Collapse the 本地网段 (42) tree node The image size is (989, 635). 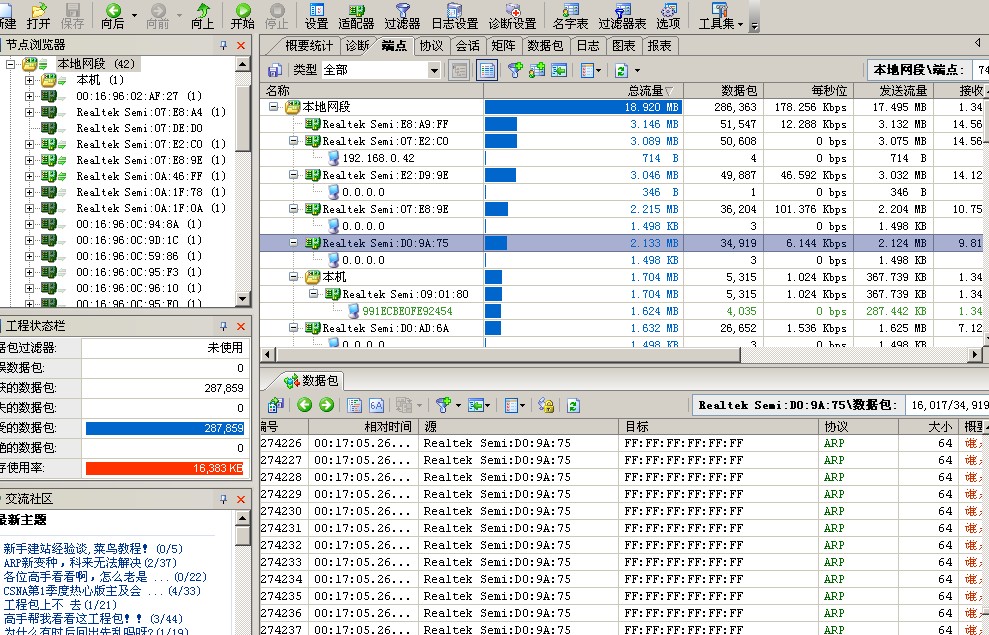[11, 64]
